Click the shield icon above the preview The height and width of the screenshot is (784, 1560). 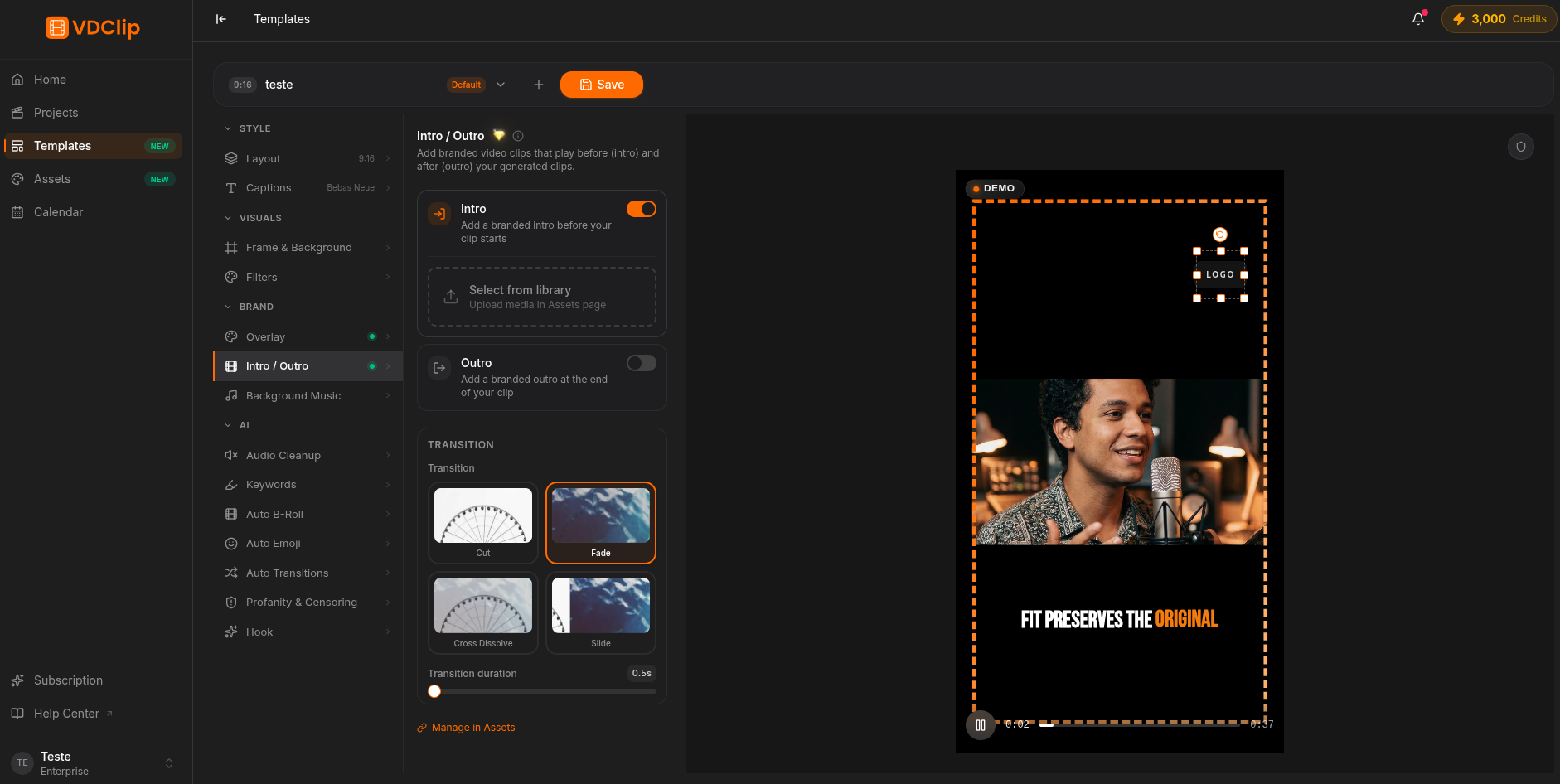tap(1521, 147)
